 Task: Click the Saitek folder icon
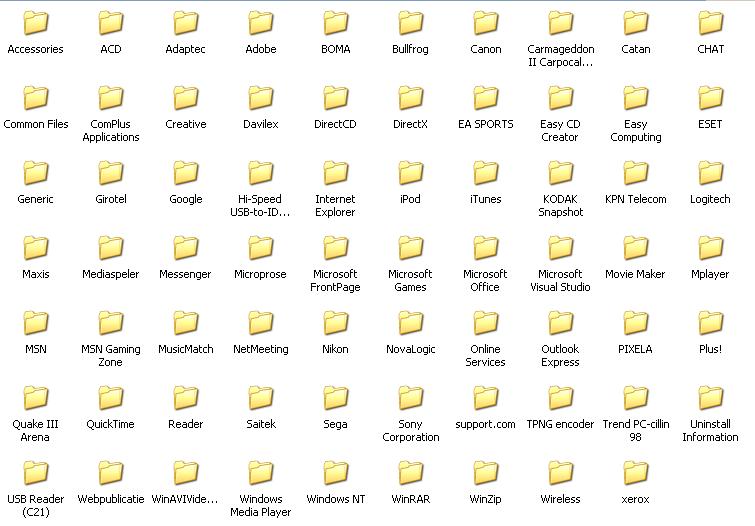(x=261, y=398)
